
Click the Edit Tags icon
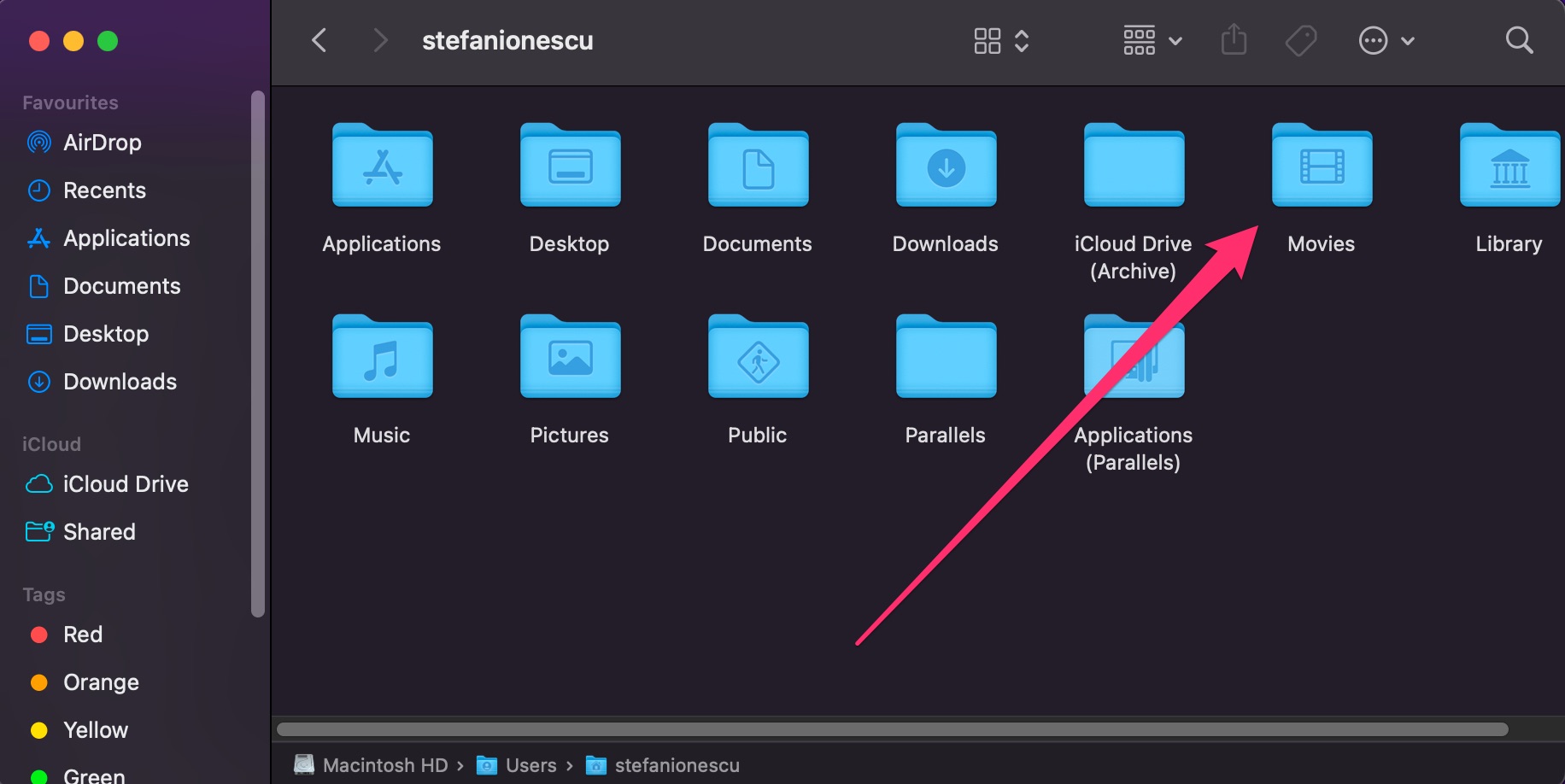coord(1300,40)
